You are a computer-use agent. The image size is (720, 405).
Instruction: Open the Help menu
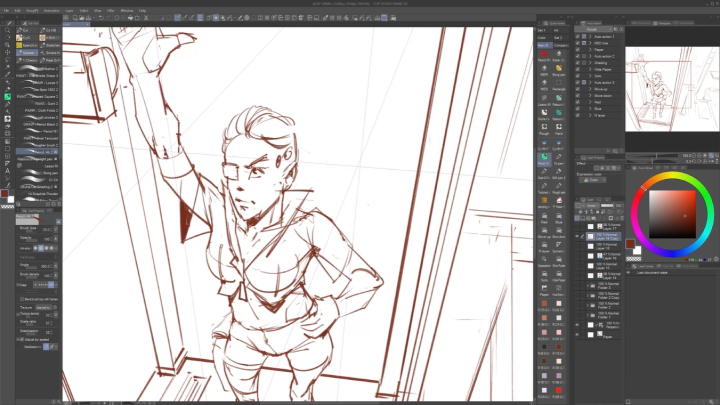(142, 10)
